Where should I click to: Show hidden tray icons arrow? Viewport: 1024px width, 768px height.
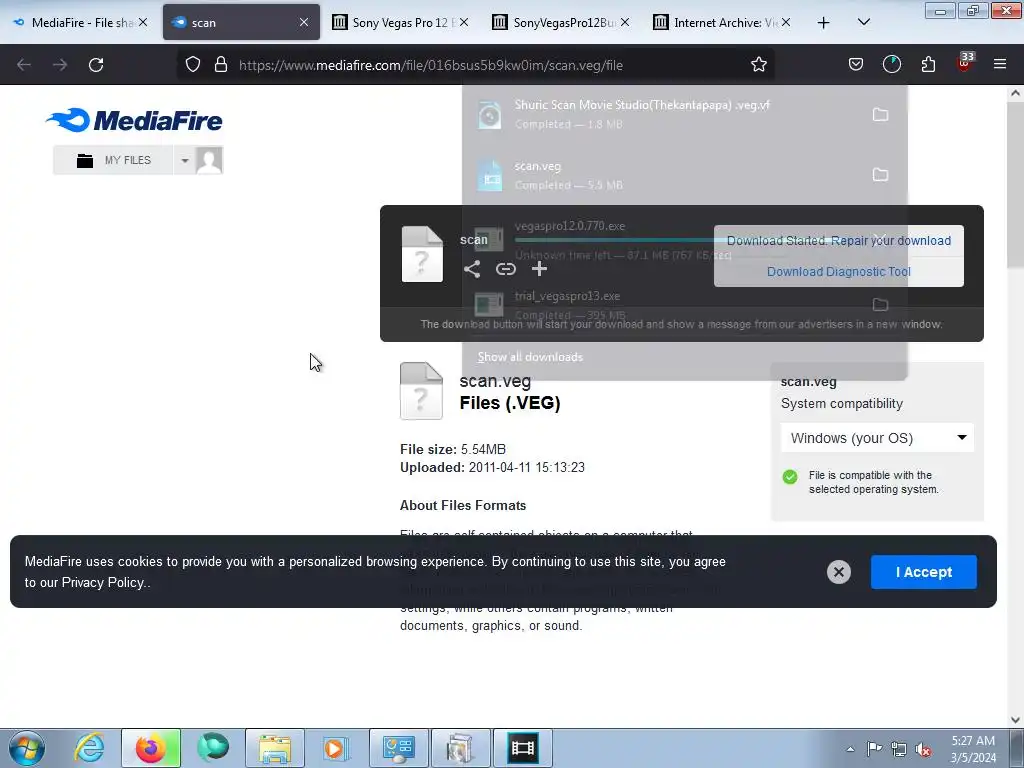click(x=850, y=749)
